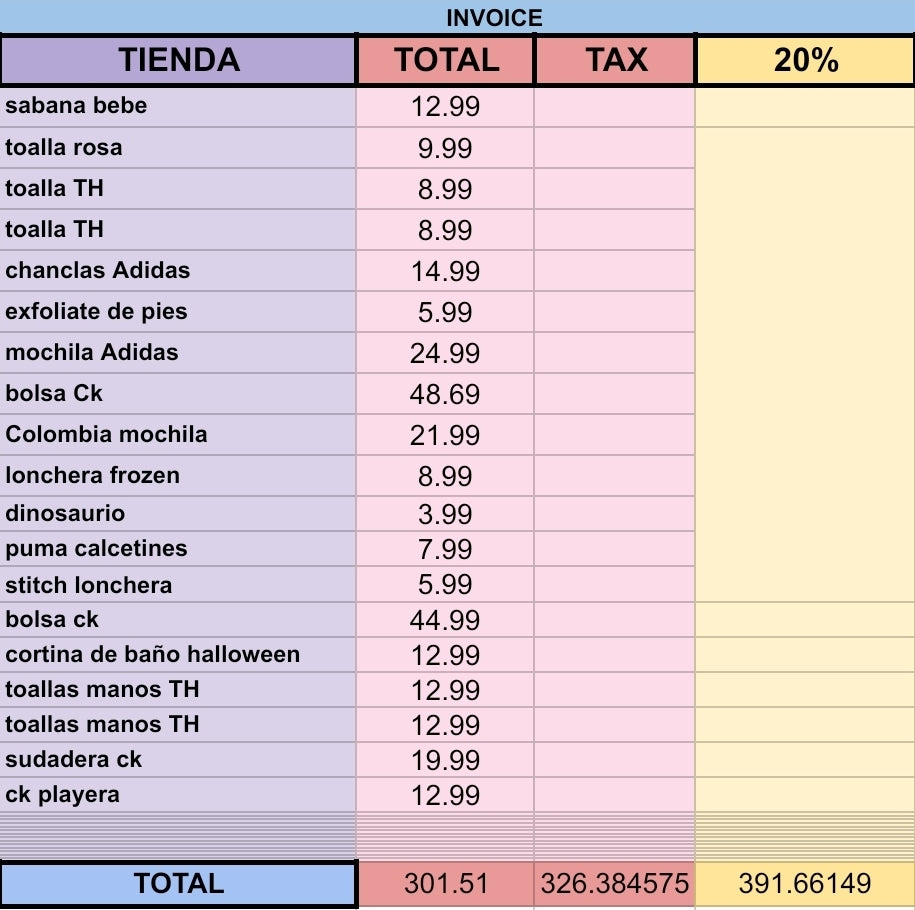Click the INVOICE title cell
915x910 pixels.
point(494,17)
